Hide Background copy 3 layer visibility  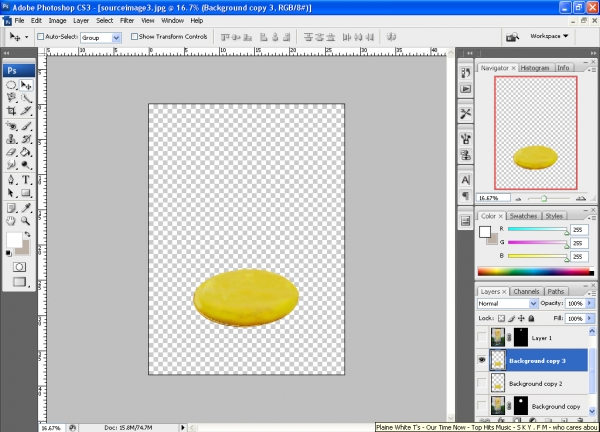point(482,360)
